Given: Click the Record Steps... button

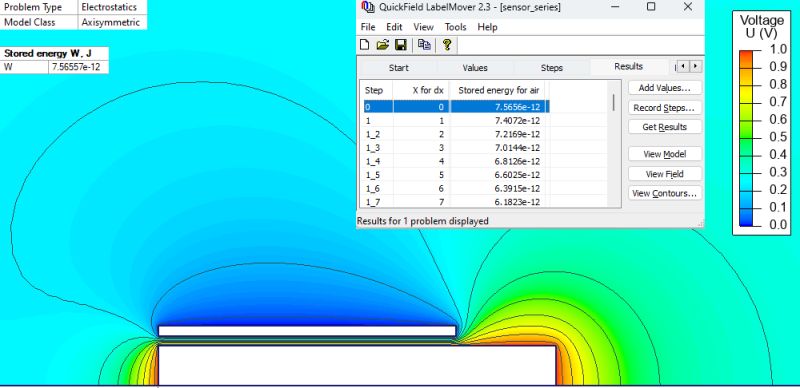Looking at the screenshot, I should pos(665,108).
